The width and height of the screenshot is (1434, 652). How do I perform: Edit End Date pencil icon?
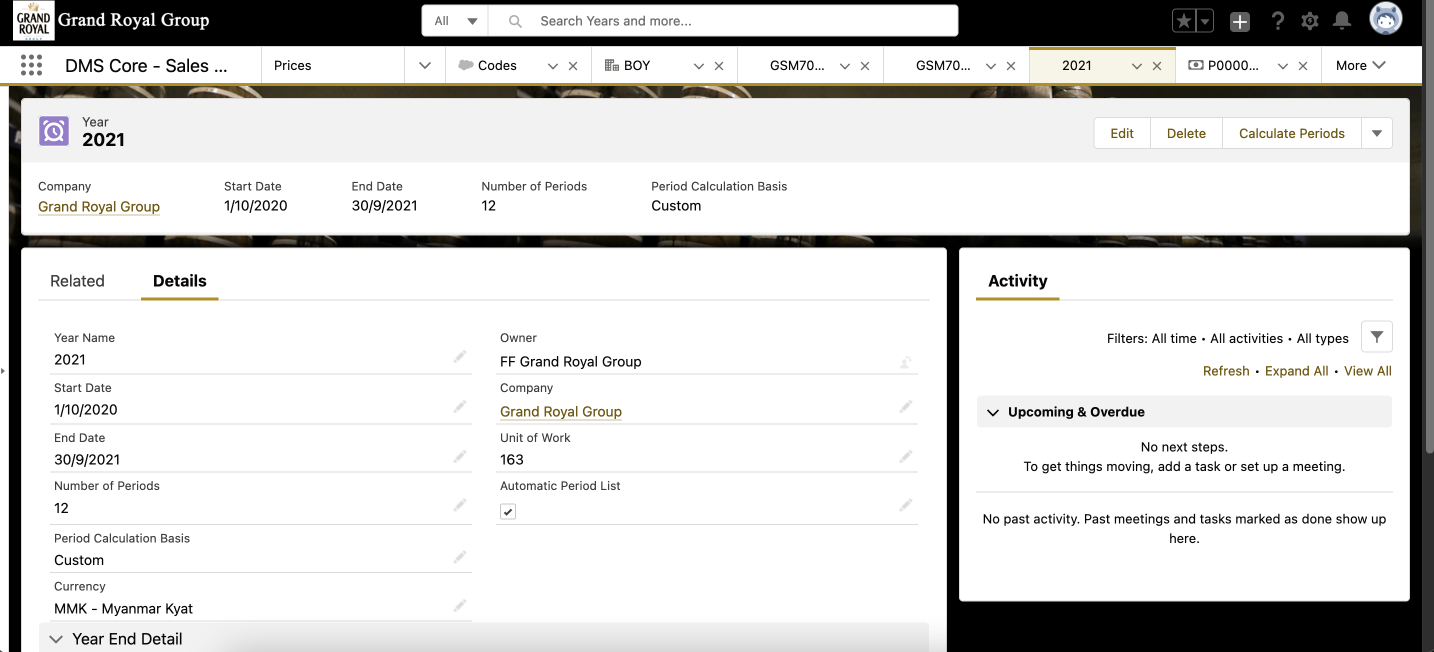[460, 456]
